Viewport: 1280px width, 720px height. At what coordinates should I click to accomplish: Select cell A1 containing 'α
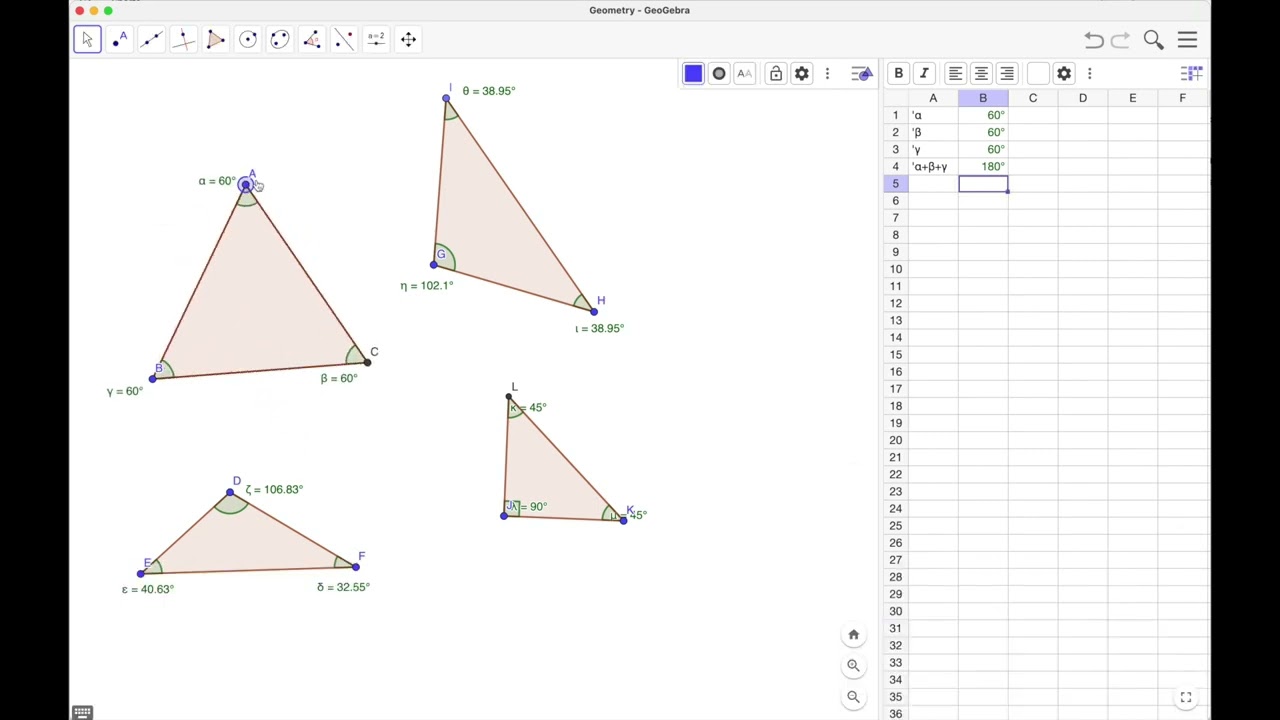pyautogui.click(x=933, y=115)
